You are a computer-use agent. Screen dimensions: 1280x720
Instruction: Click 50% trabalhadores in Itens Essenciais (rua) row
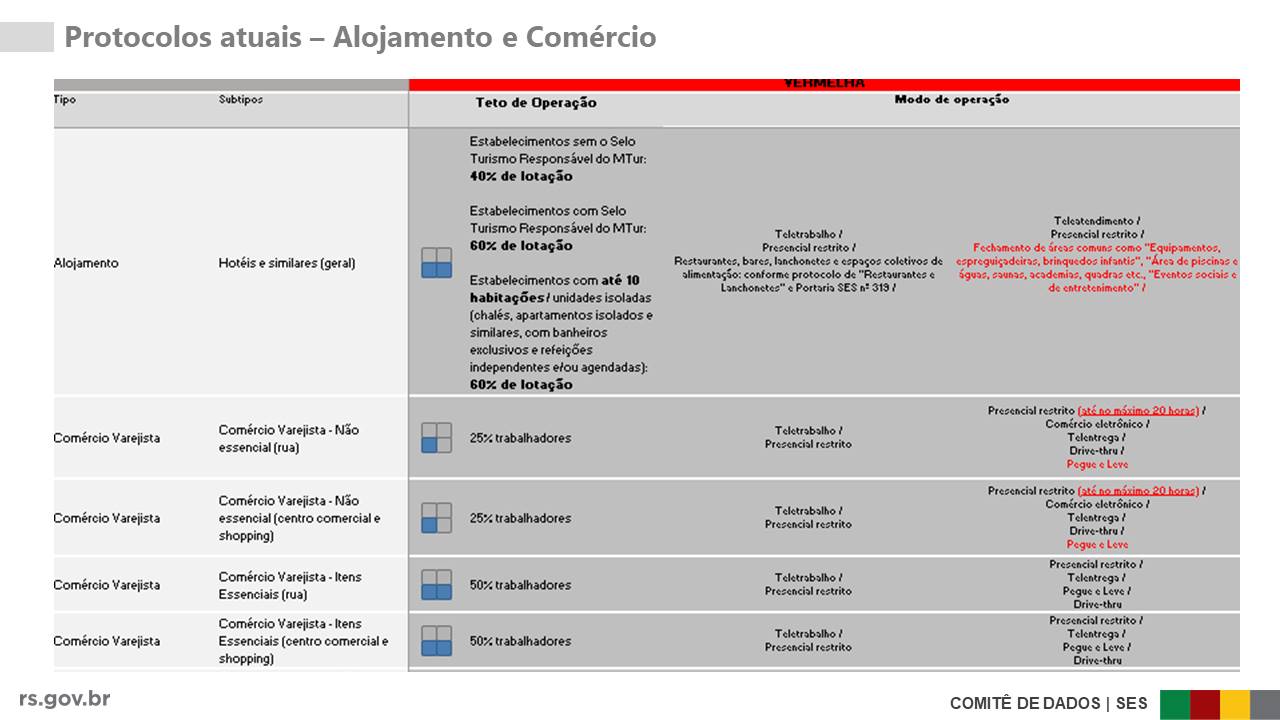click(520, 585)
